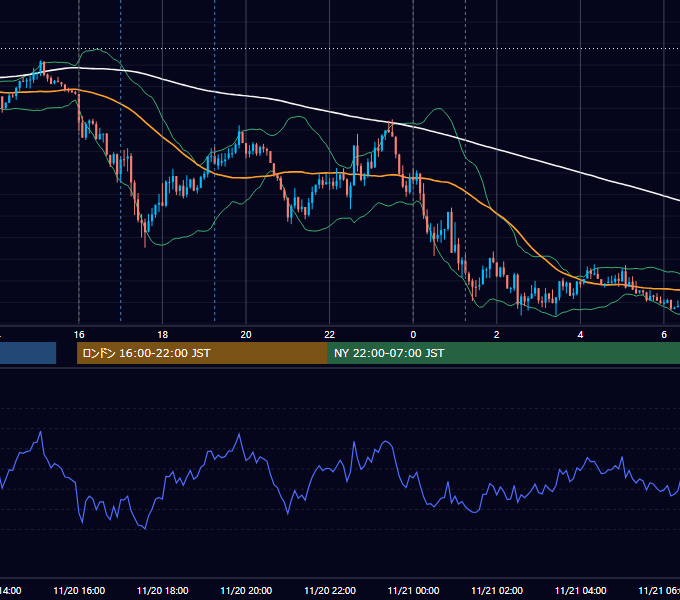Click the hour label 22 on chart axis
680x600 pixels.
330,335
